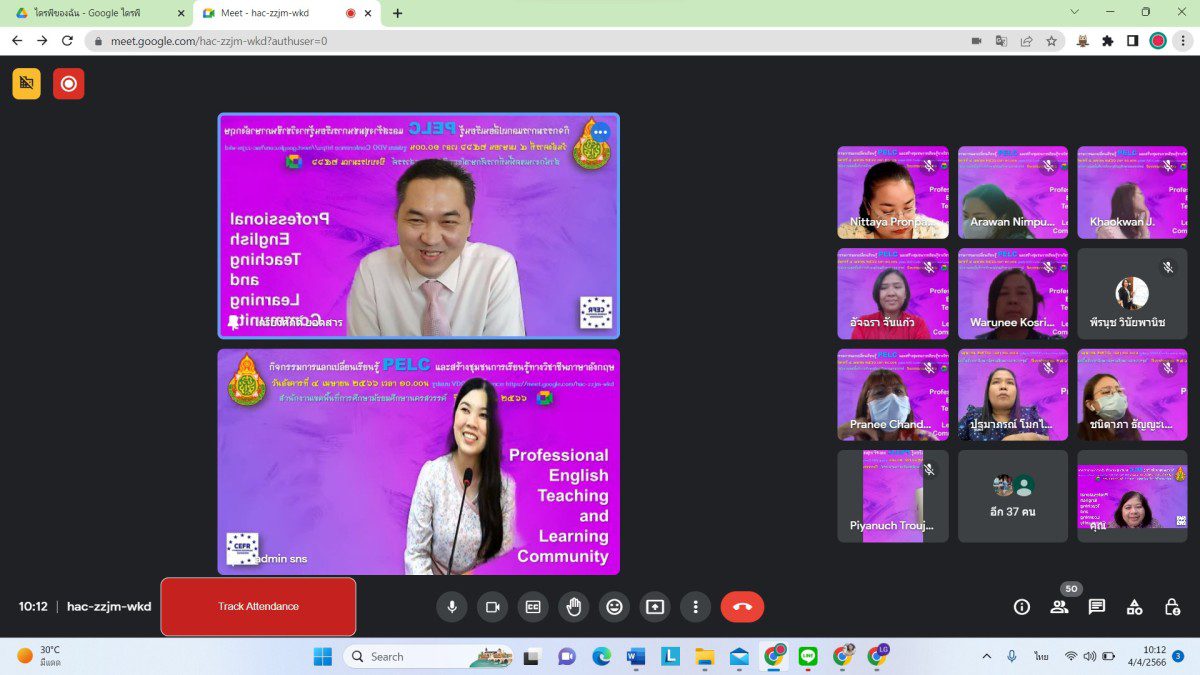Image resolution: width=1200 pixels, height=675 pixels.
Task: Select Arawan Nimpu participant tile
Action: click(x=1013, y=192)
